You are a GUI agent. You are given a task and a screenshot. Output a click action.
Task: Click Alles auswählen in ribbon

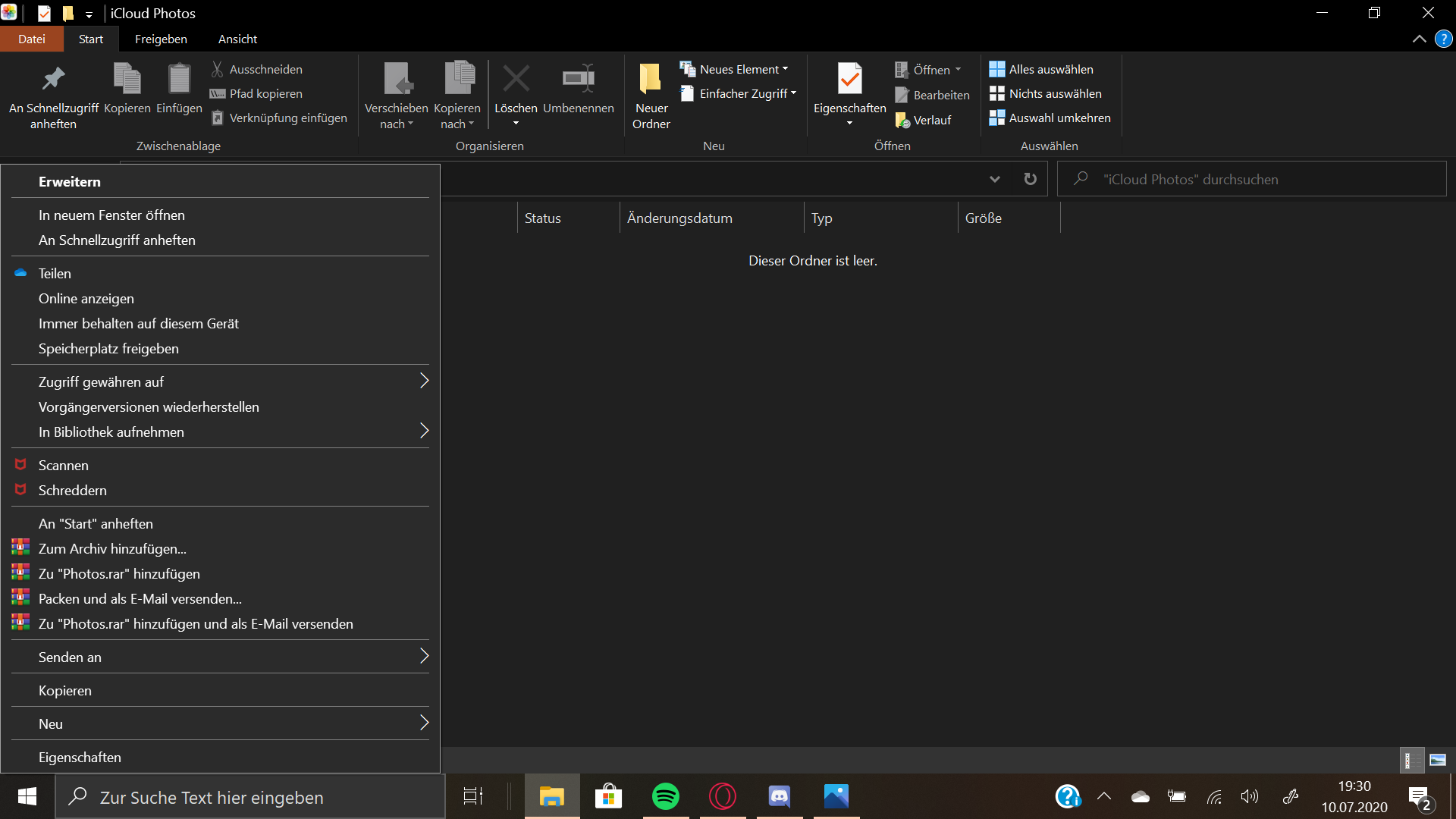(x=1041, y=69)
